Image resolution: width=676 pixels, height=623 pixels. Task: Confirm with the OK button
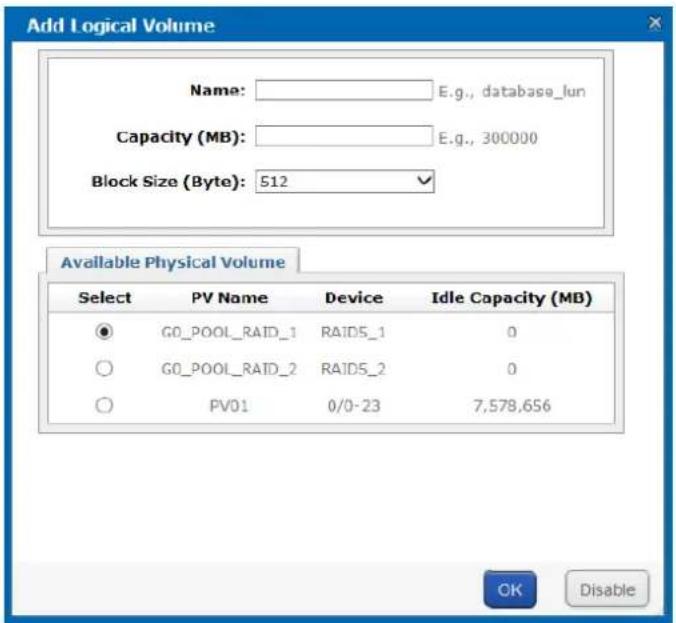pos(510,589)
